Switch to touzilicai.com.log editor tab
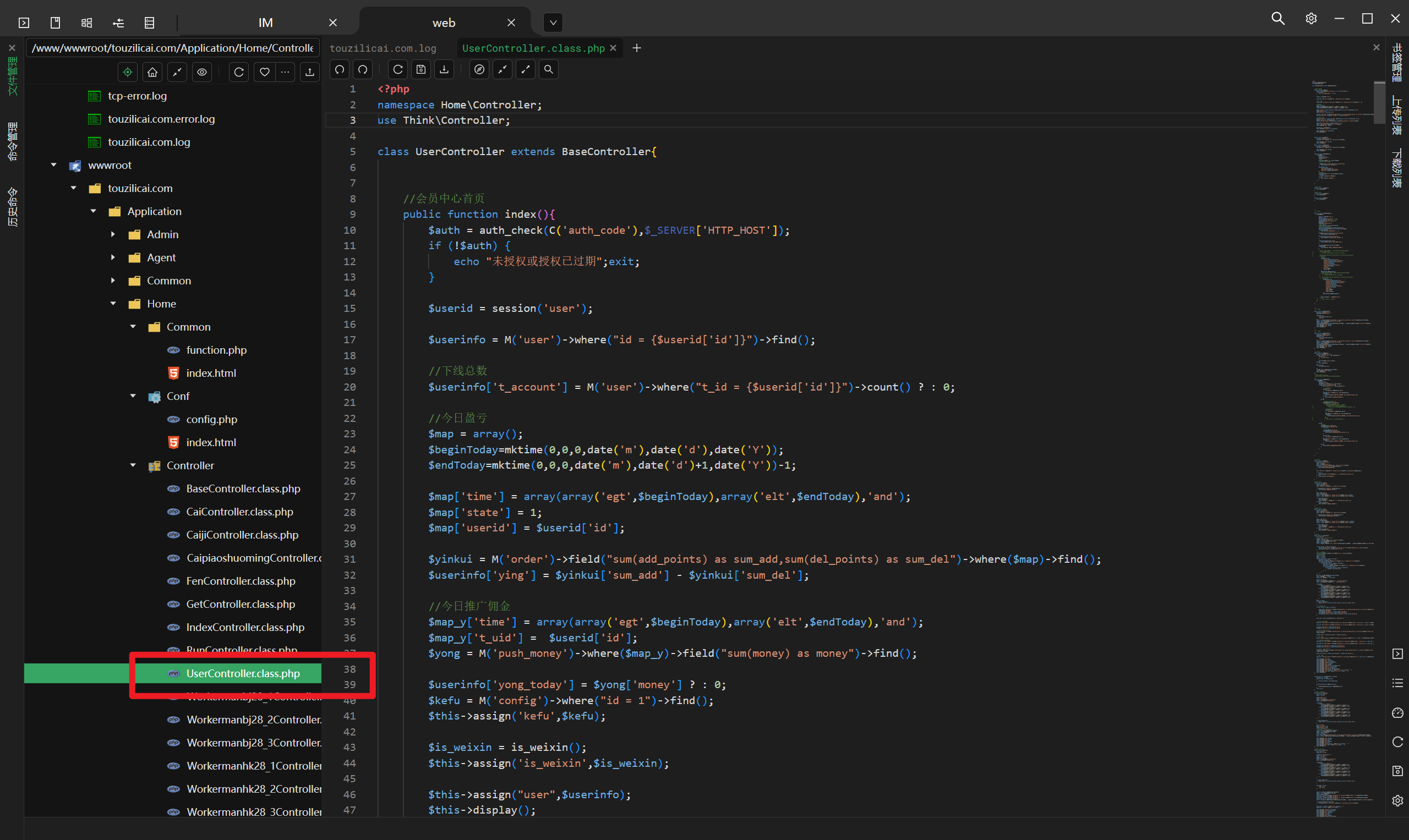 coord(383,48)
